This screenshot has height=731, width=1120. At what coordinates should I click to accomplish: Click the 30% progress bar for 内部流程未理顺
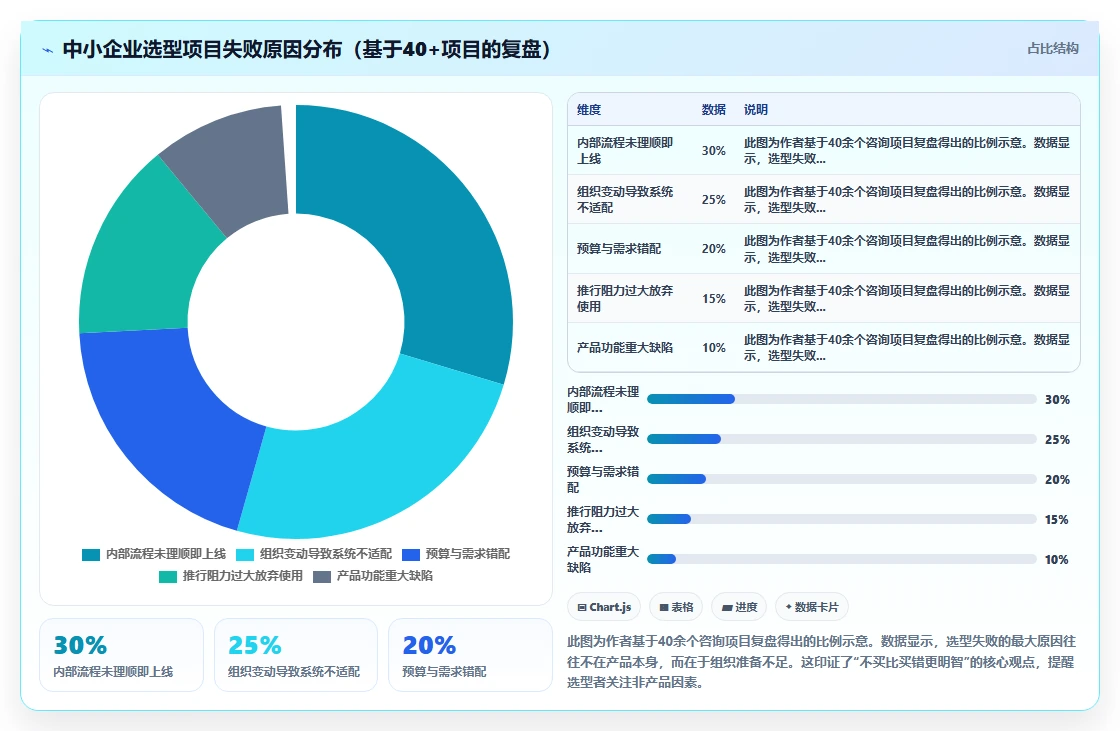click(841, 399)
